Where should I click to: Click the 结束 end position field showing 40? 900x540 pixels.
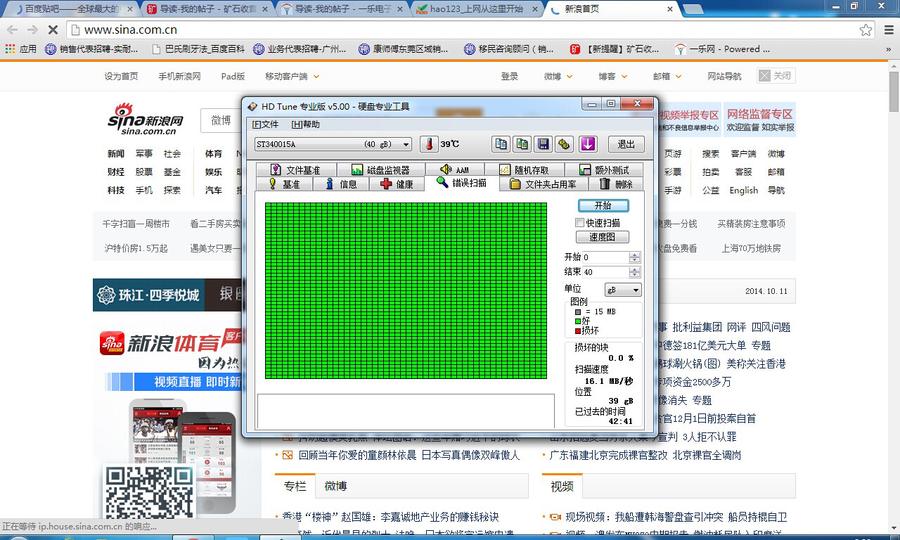click(x=606, y=272)
